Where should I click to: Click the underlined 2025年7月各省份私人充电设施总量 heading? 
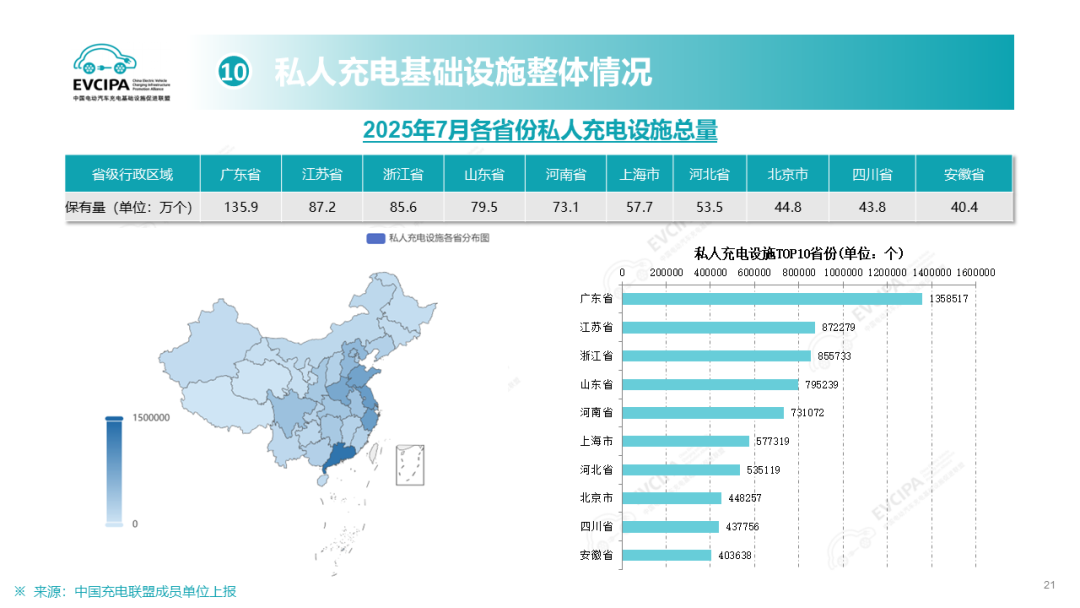540,130
